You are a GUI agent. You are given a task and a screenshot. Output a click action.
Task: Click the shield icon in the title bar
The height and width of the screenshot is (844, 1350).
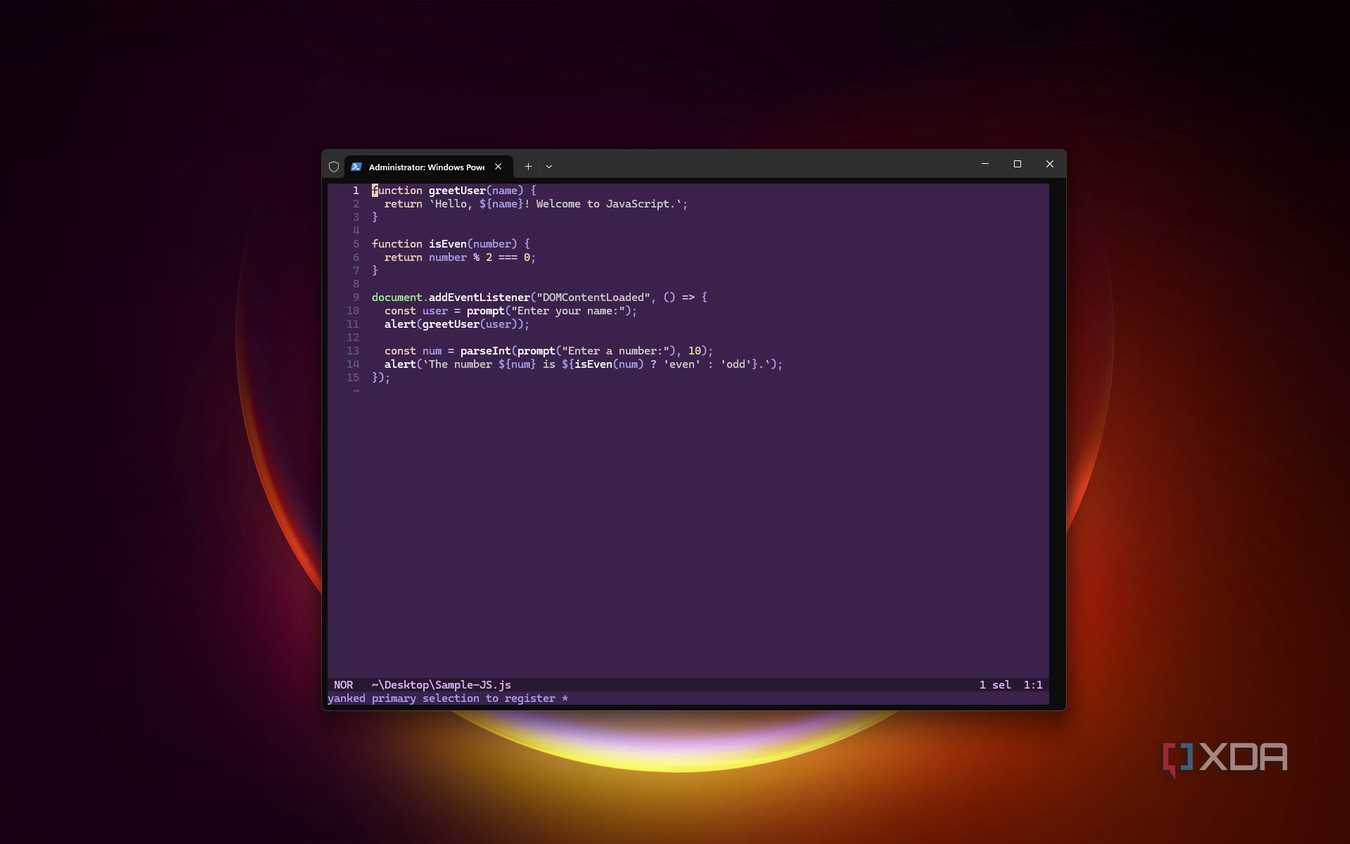334,167
